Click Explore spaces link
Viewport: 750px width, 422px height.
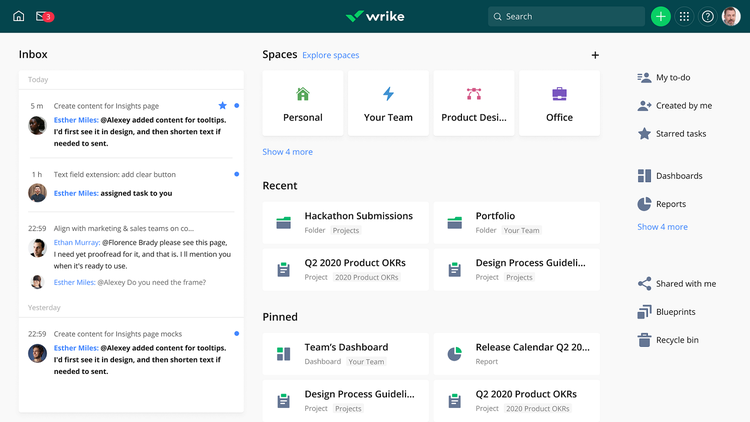(331, 55)
